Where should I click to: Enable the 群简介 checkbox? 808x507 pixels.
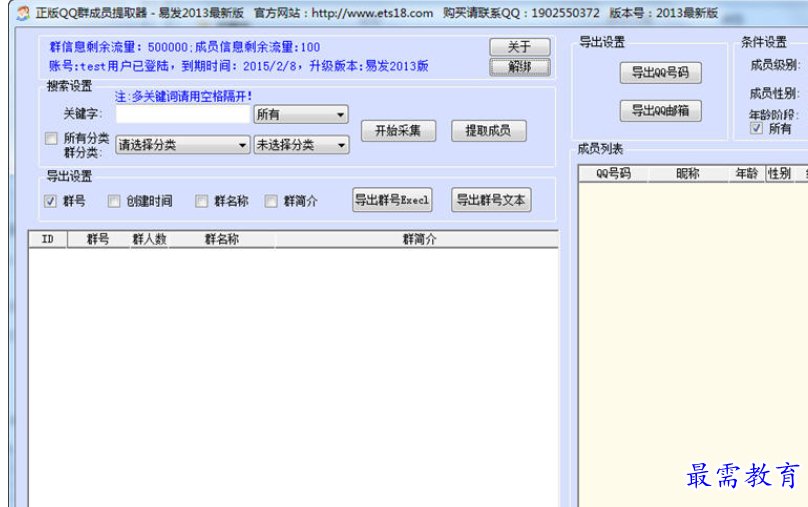[x=271, y=201]
